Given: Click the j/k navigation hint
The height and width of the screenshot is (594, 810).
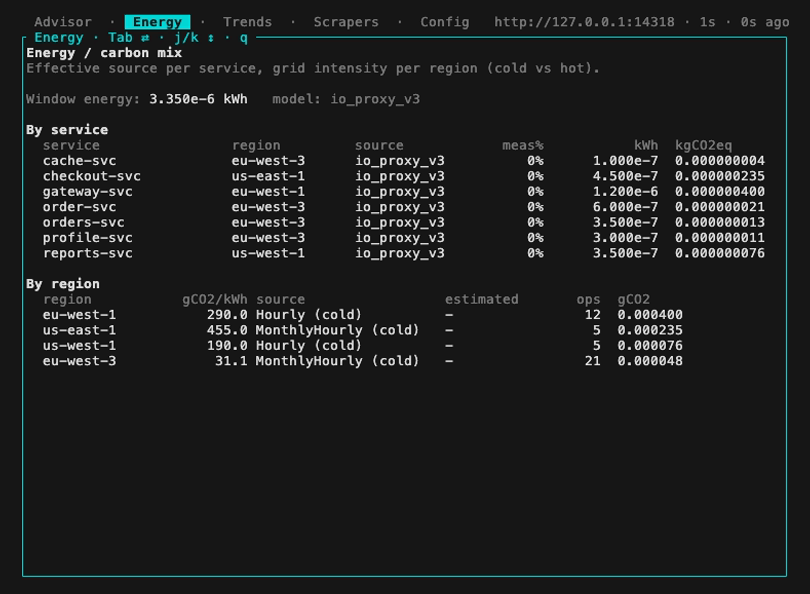Looking at the screenshot, I should pyautogui.click(x=194, y=38).
